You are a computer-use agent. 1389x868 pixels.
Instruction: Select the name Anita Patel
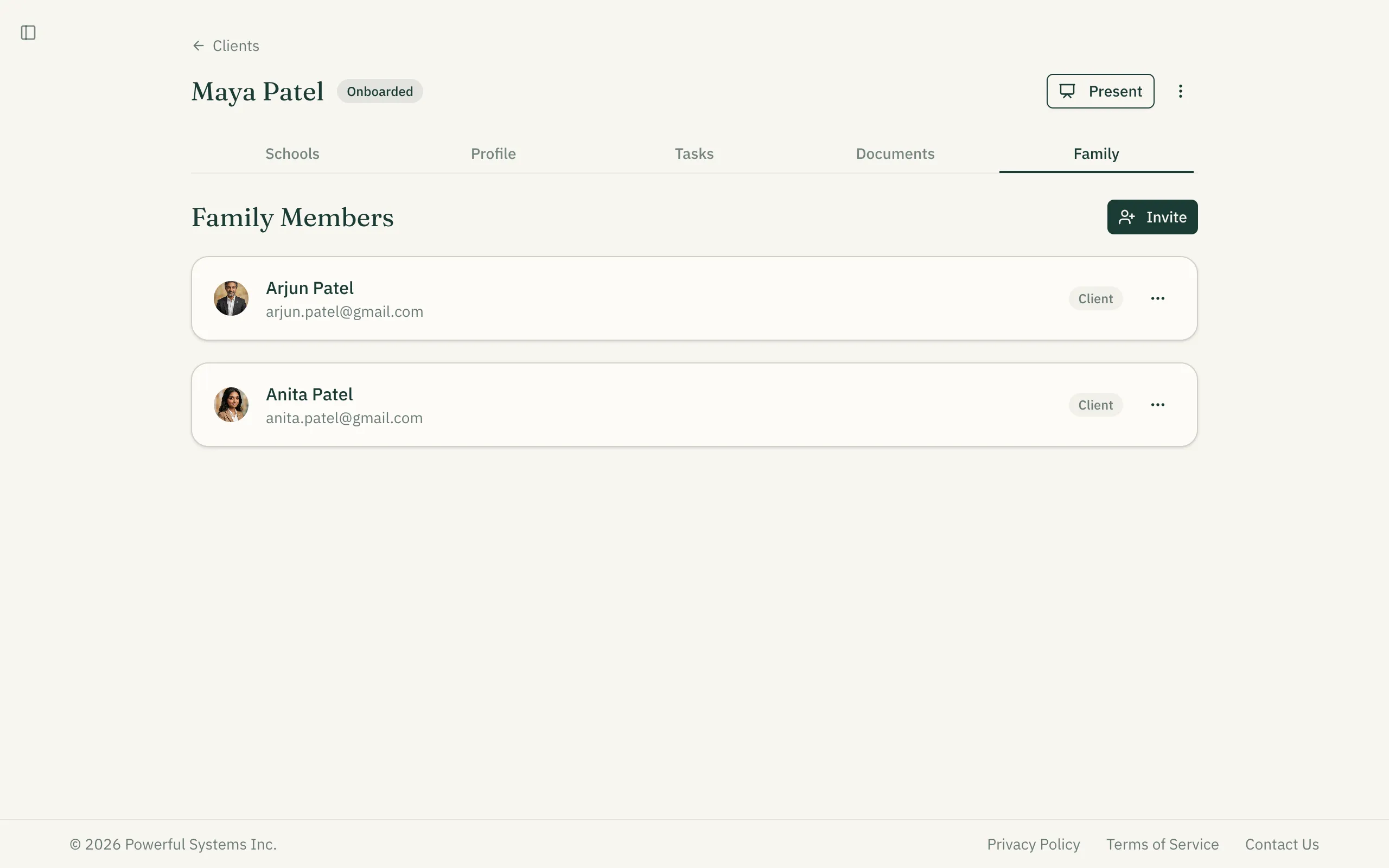click(309, 394)
